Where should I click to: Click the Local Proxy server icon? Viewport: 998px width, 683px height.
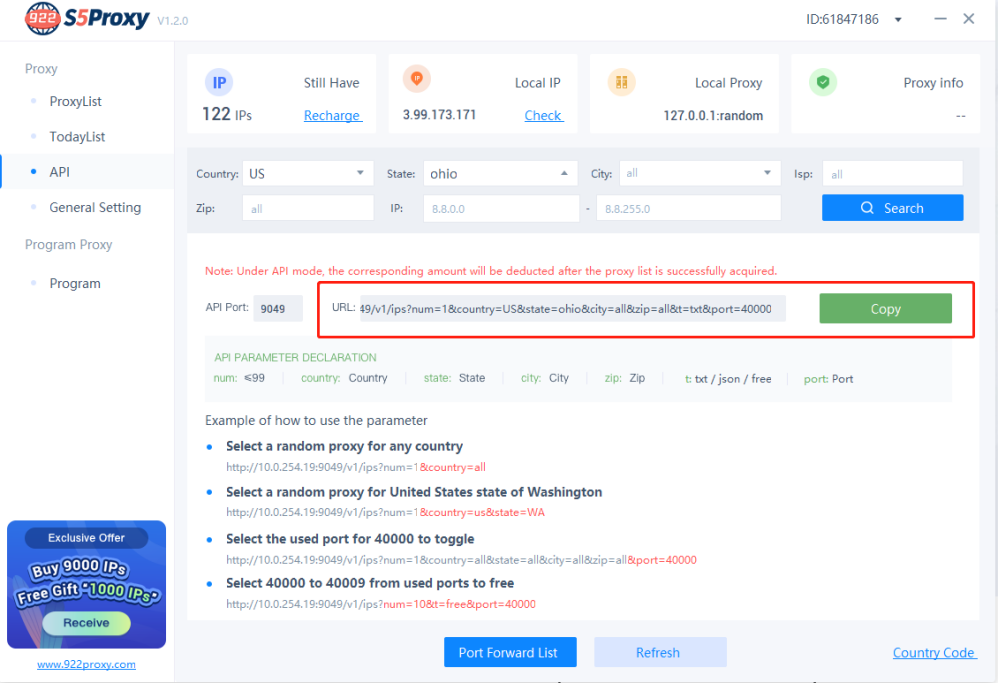point(621,82)
